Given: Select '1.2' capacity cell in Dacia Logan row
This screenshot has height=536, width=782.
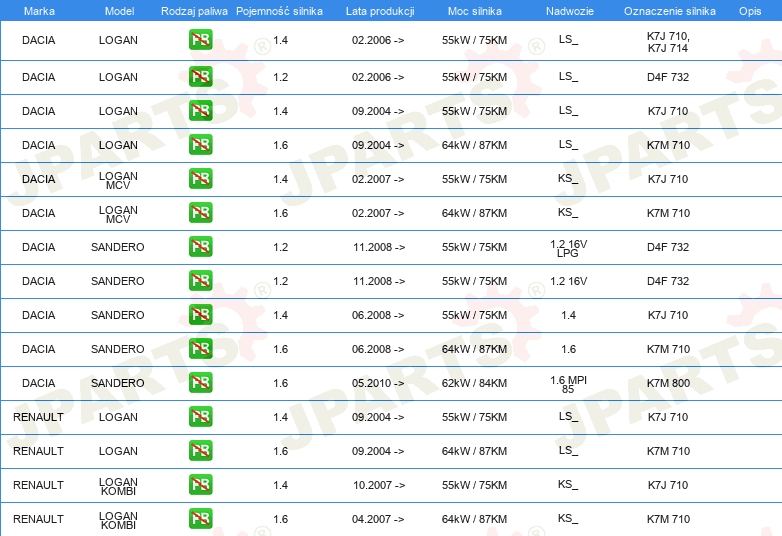Looking at the screenshot, I should point(280,77).
